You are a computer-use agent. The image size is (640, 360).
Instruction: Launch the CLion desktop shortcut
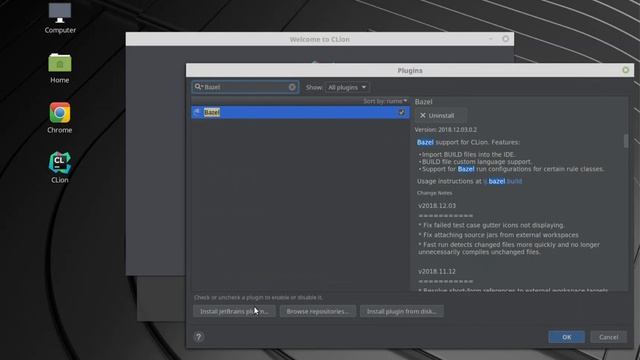pyautogui.click(x=60, y=167)
